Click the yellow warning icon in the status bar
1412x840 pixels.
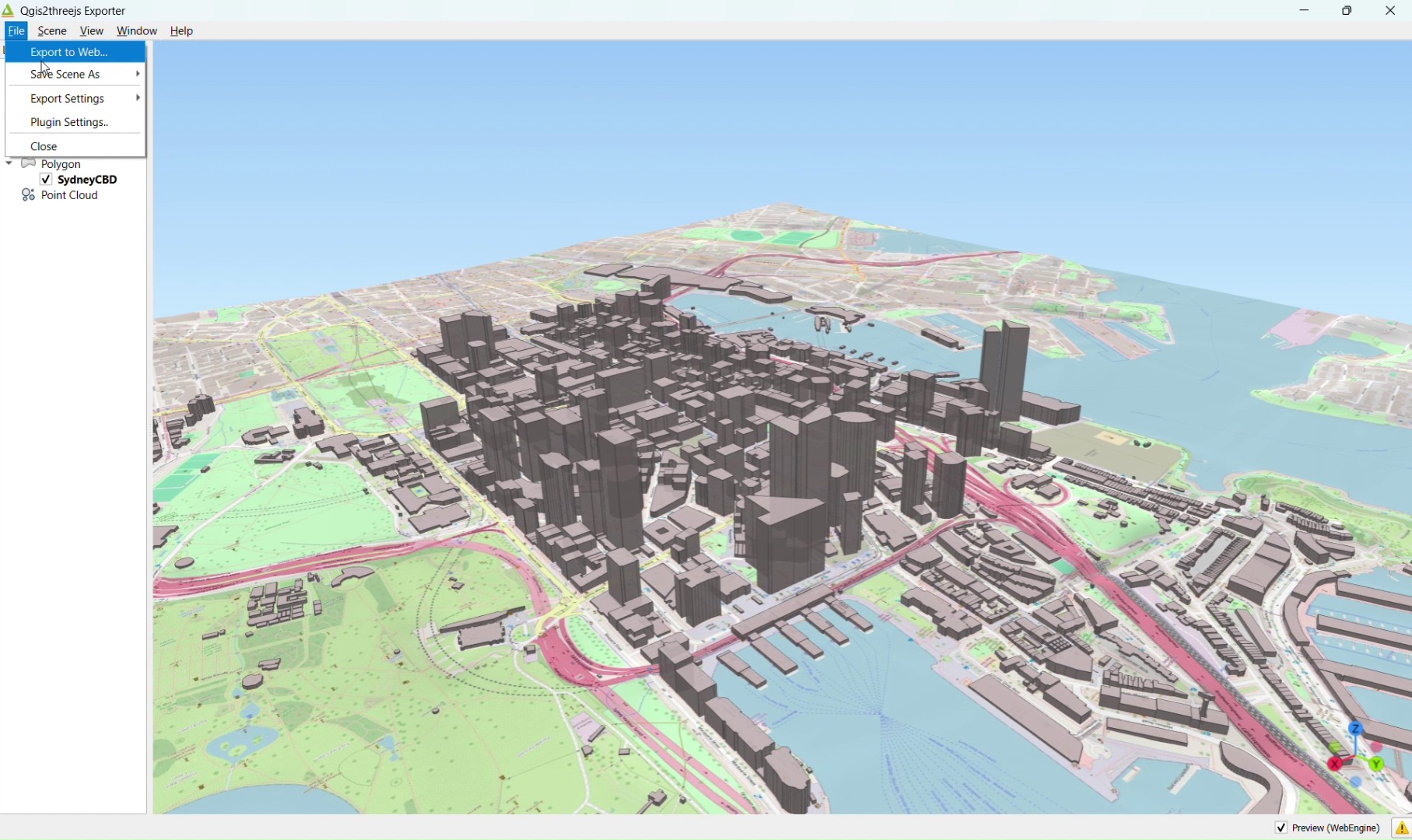pyautogui.click(x=1403, y=828)
